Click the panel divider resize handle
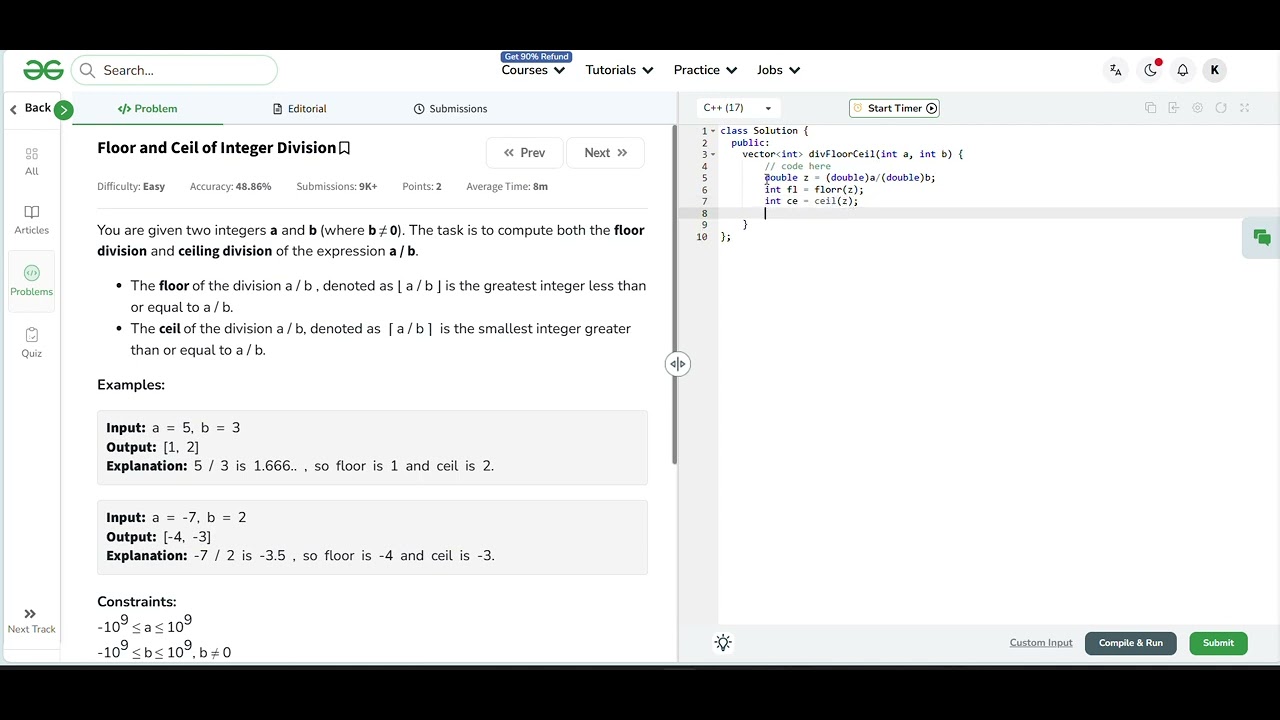 678,364
